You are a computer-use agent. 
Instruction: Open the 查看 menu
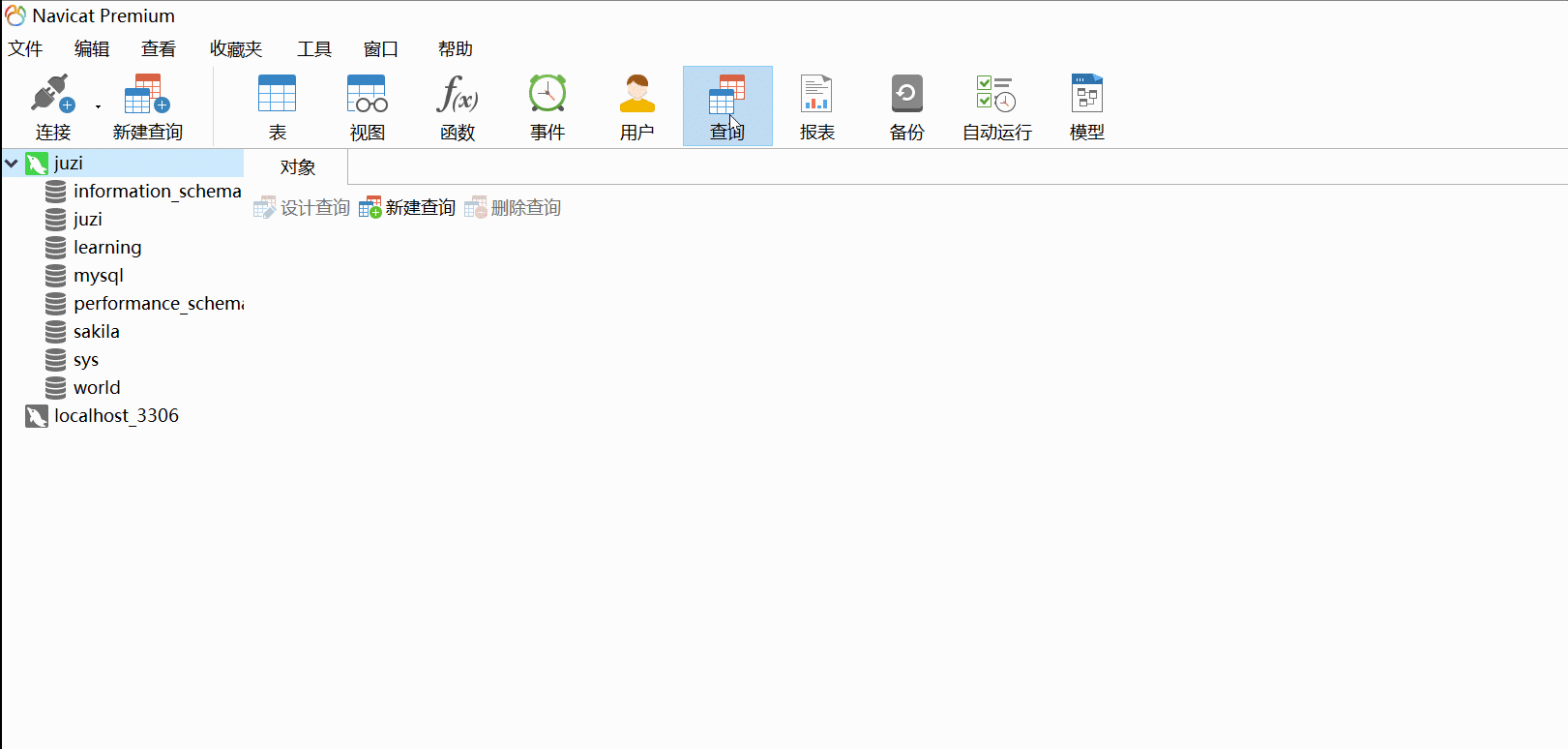[159, 49]
